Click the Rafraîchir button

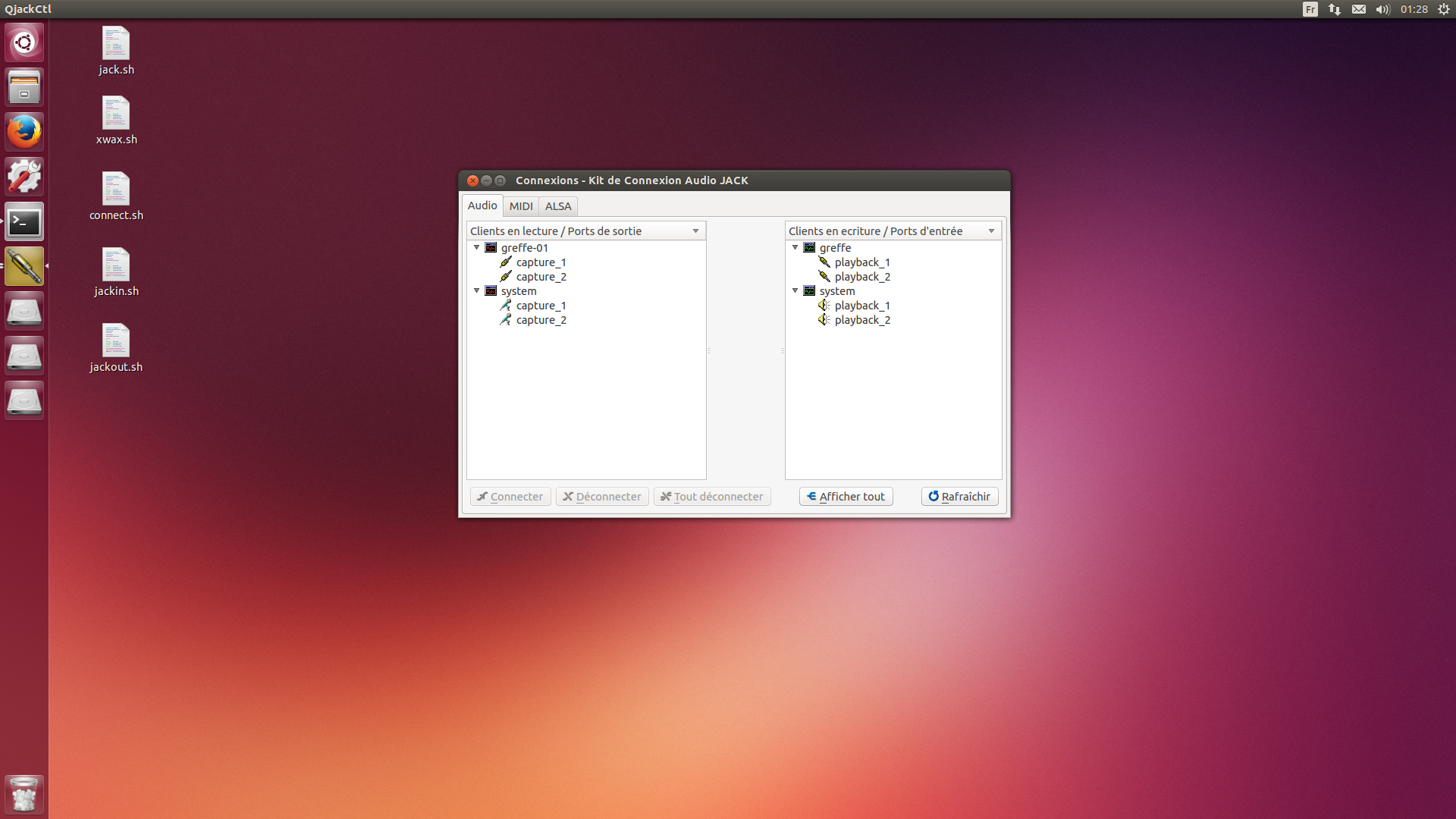coord(959,497)
